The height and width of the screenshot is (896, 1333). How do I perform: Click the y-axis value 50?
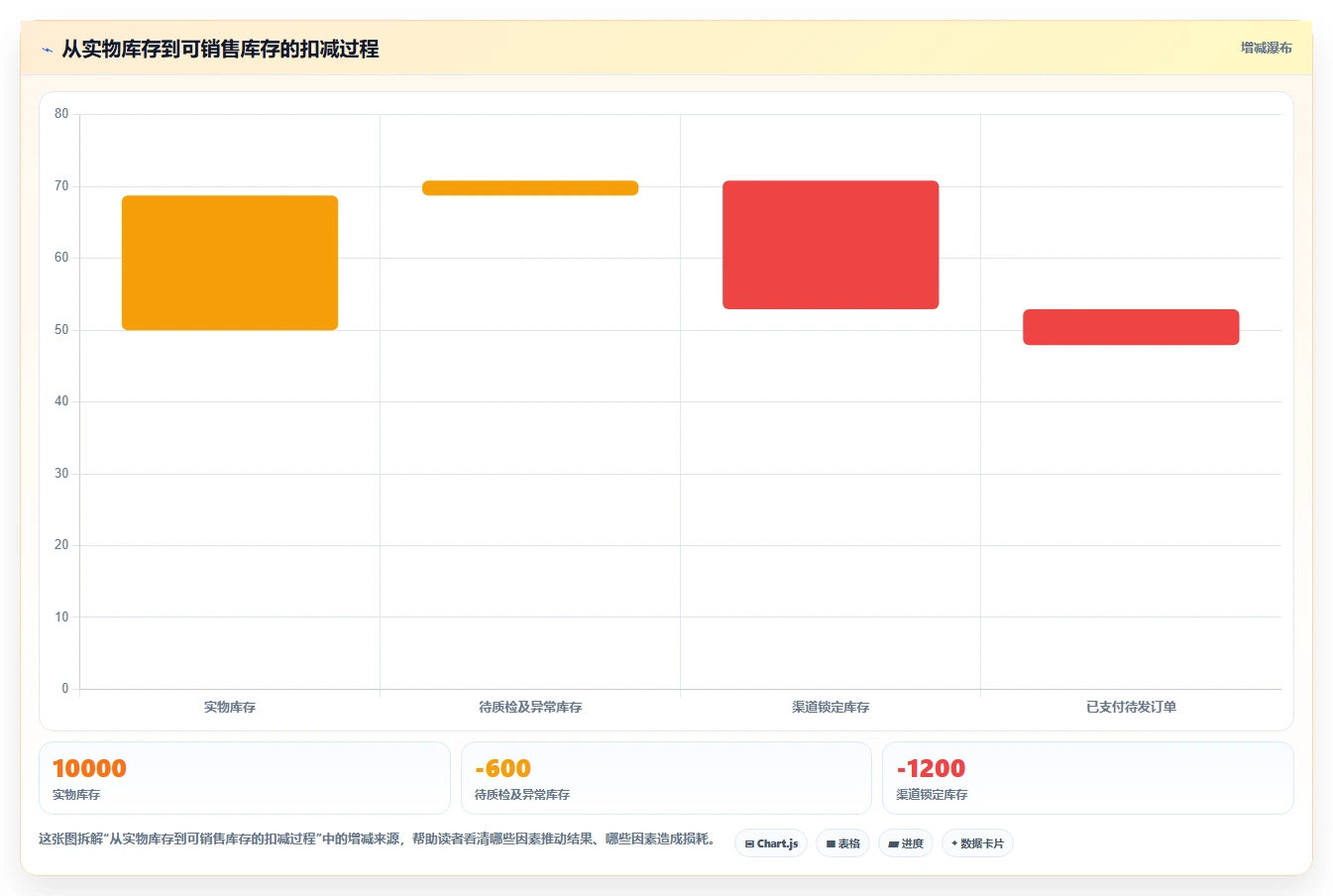(61, 330)
